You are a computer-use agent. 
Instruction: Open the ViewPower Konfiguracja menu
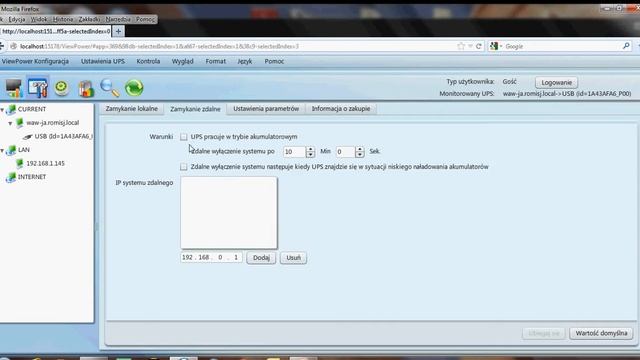(35, 61)
